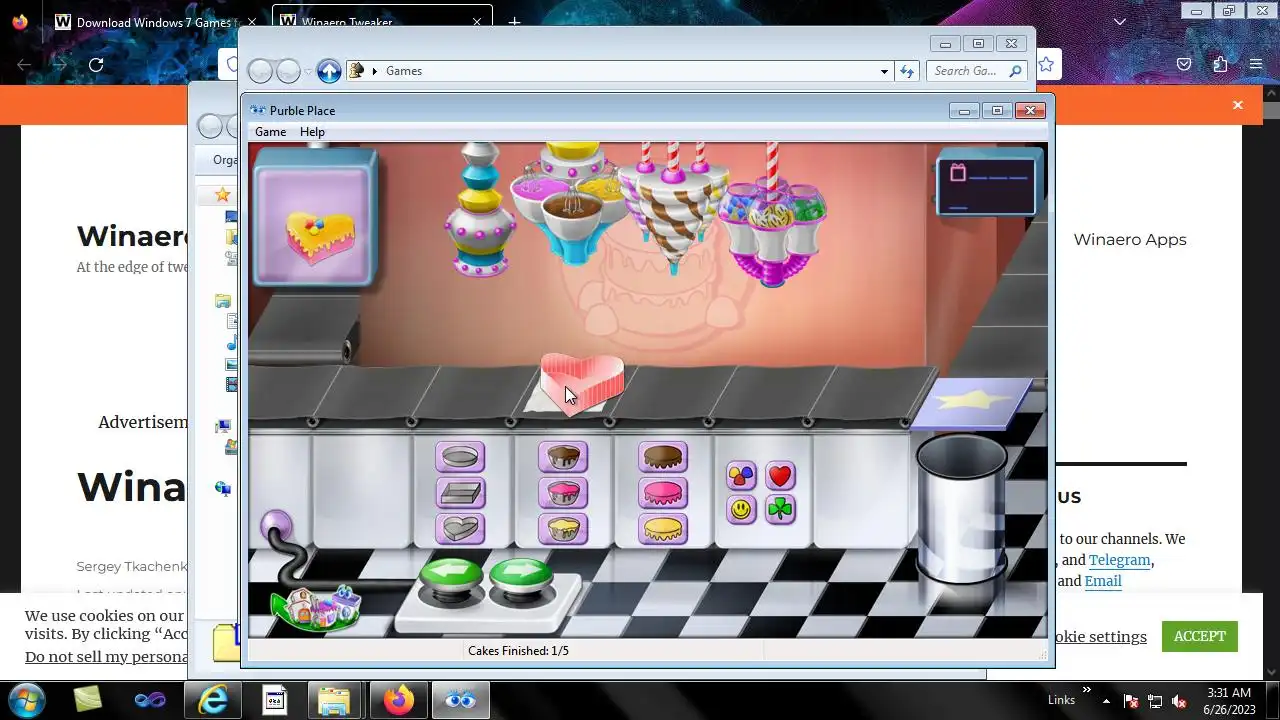
Task: Select the green clover decoration
Action: coord(780,510)
